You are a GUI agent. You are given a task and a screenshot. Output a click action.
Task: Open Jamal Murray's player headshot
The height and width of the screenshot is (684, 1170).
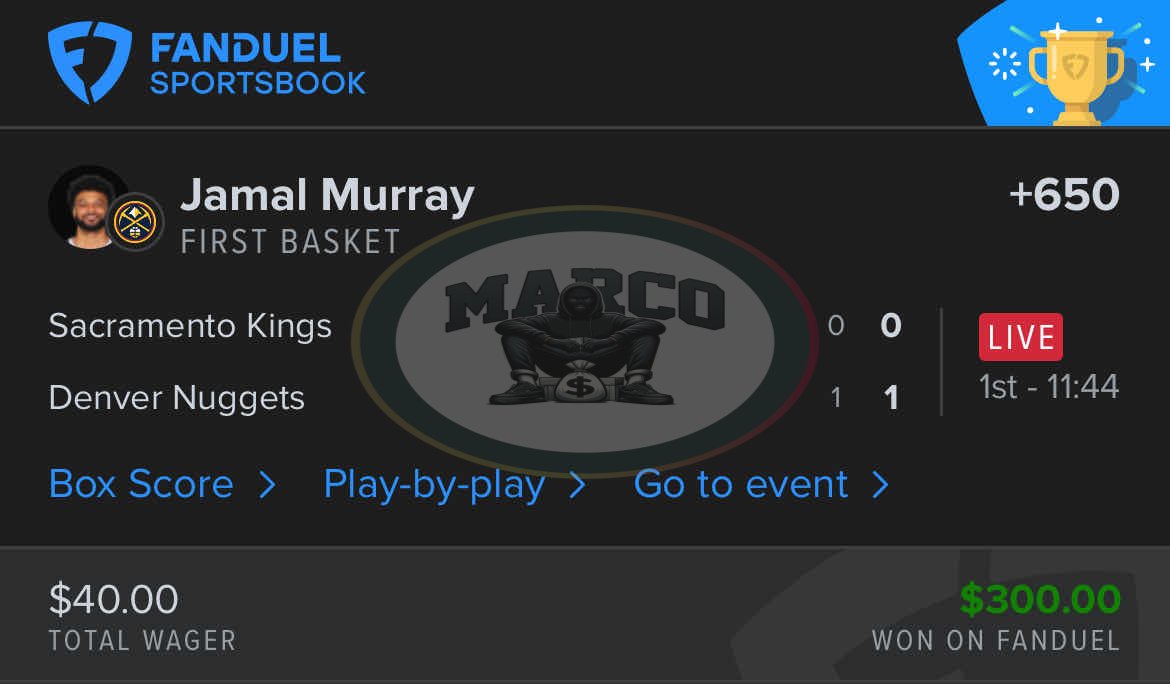88,207
